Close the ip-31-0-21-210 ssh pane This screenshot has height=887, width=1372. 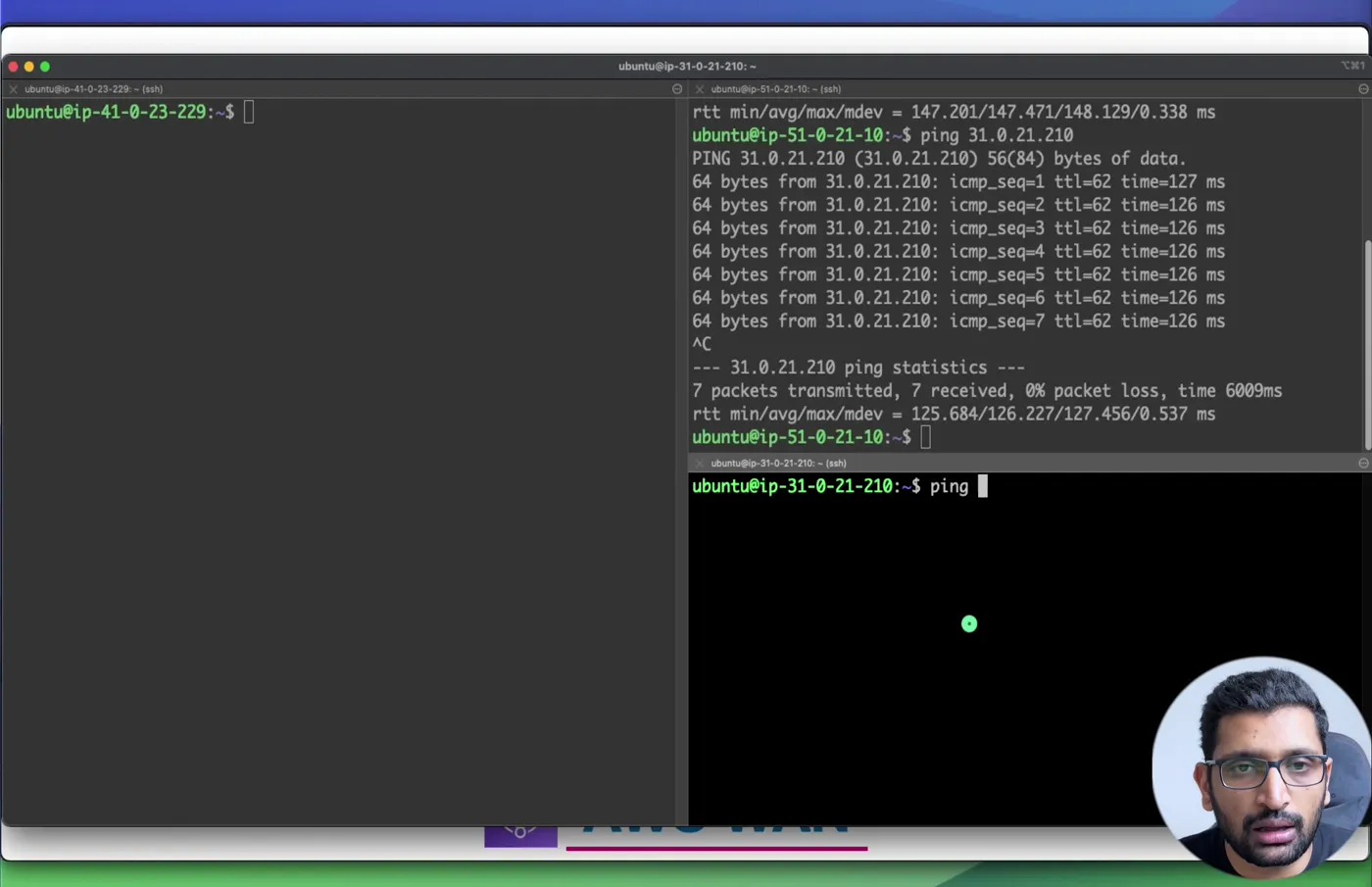coord(700,464)
